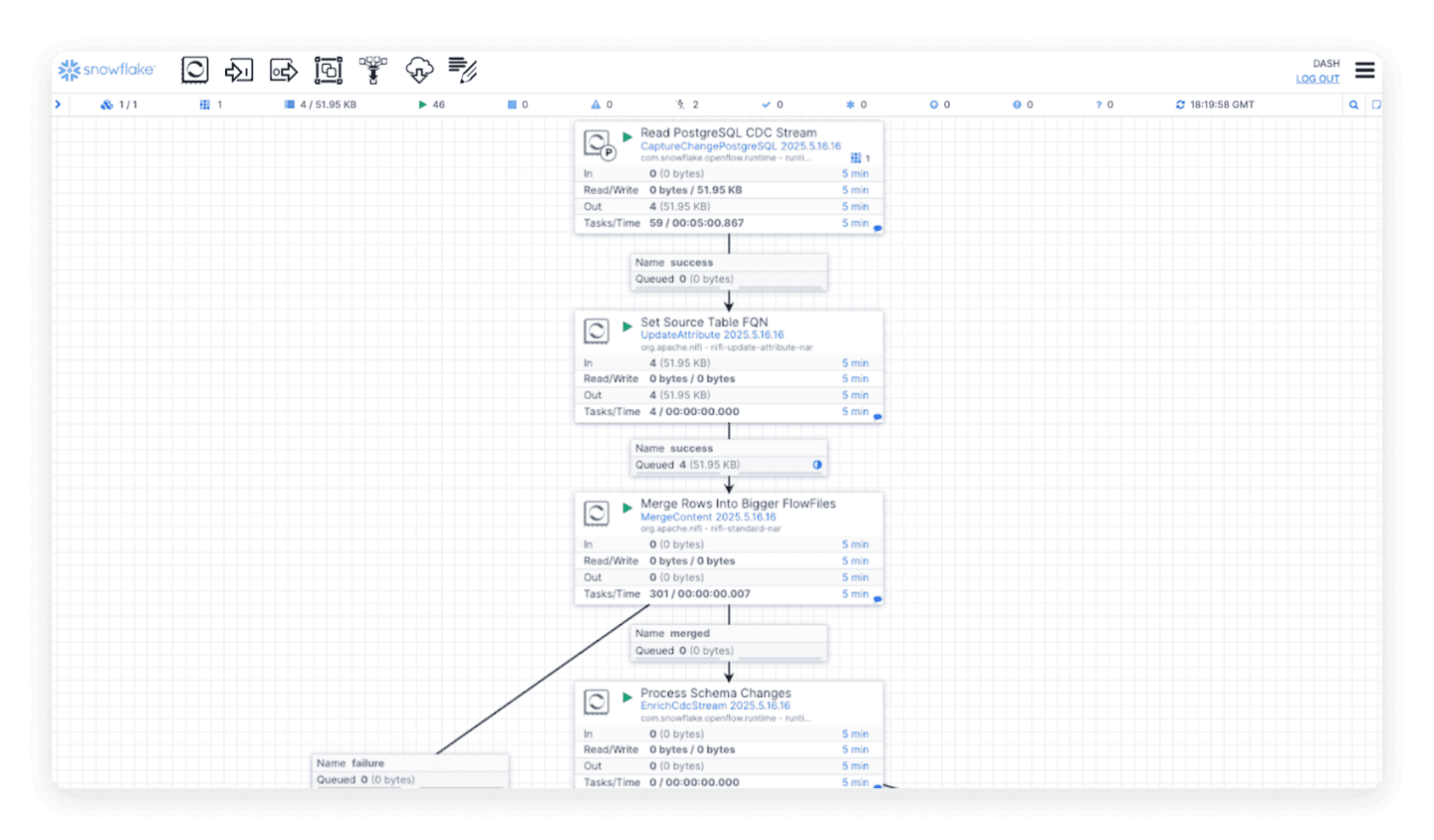Viewport: 1434px width, 840px height.
Task: Click the load balance indicator on success connection
Action: [x=817, y=464]
